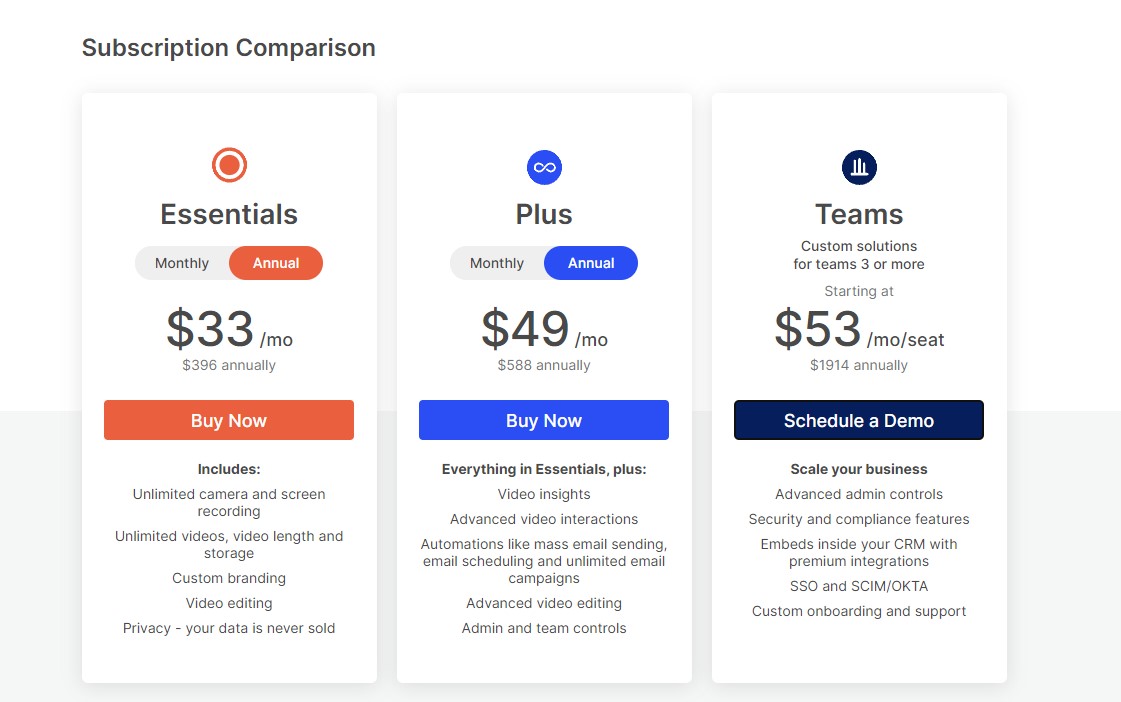The width and height of the screenshot is (1121, 702).
Task: Click the Custom branding feature line
Action: point(229,578)
